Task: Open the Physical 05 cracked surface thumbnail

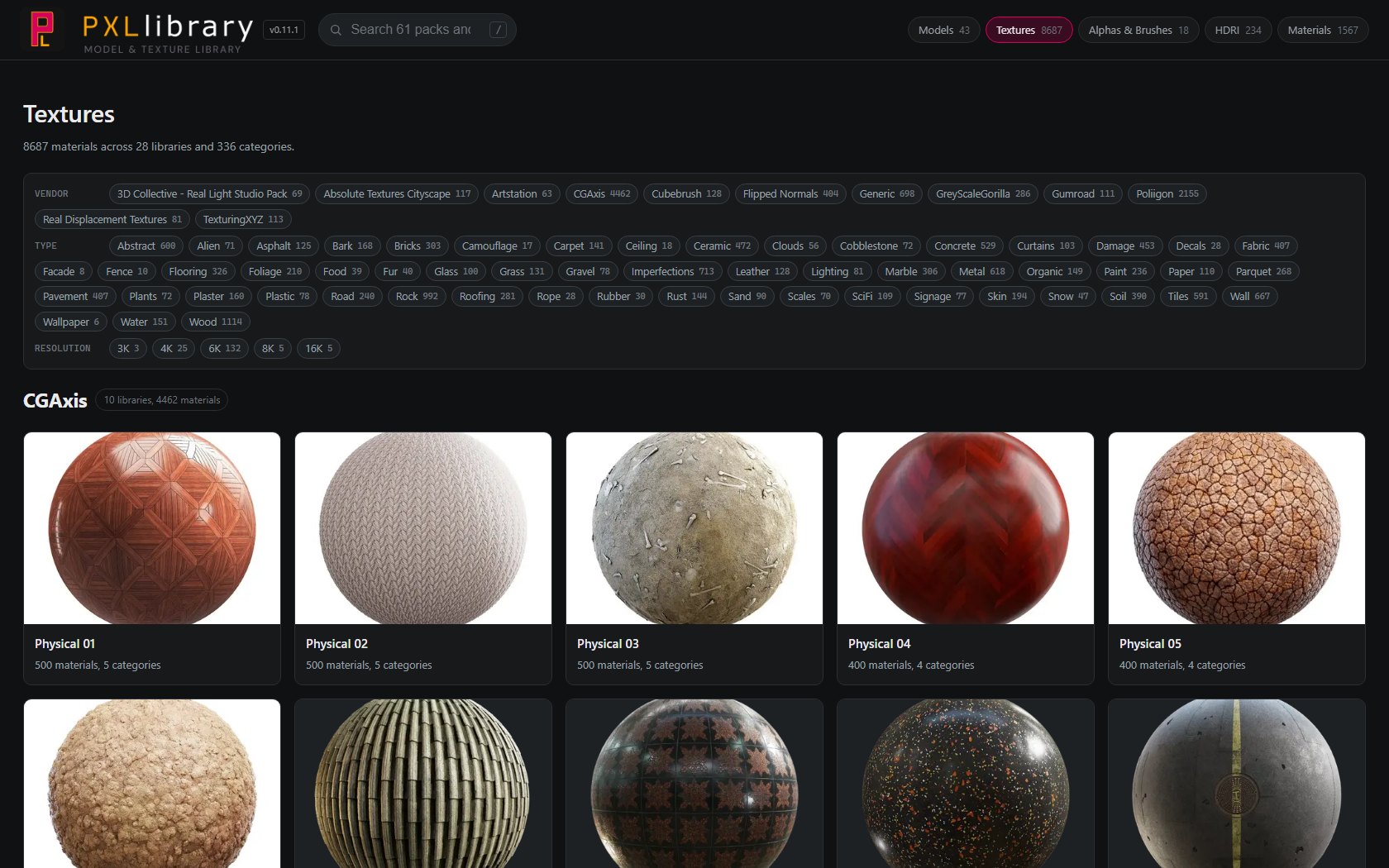Action: click(1237, 528)
